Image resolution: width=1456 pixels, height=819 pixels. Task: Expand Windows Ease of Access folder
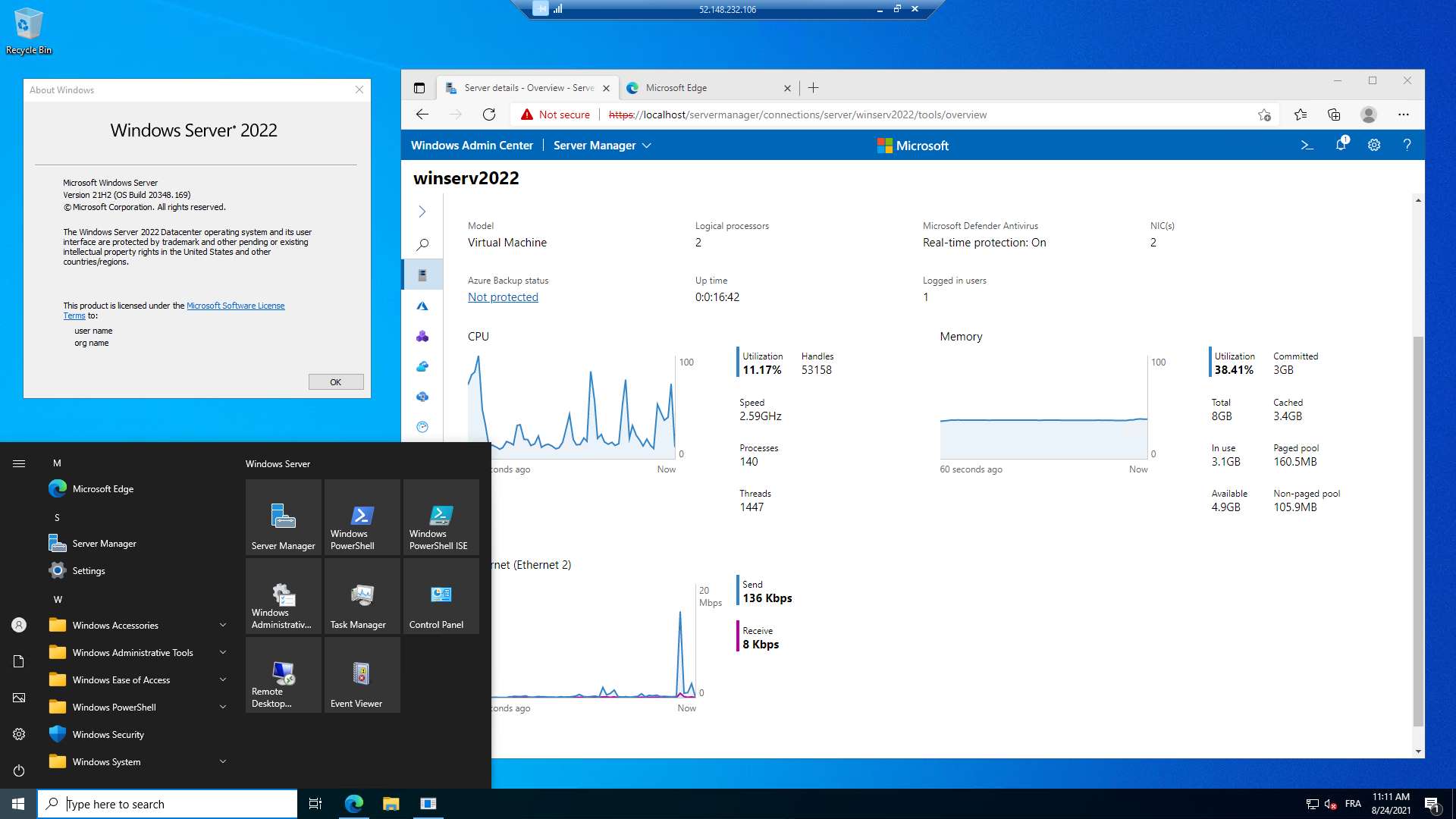pos(138,680)
